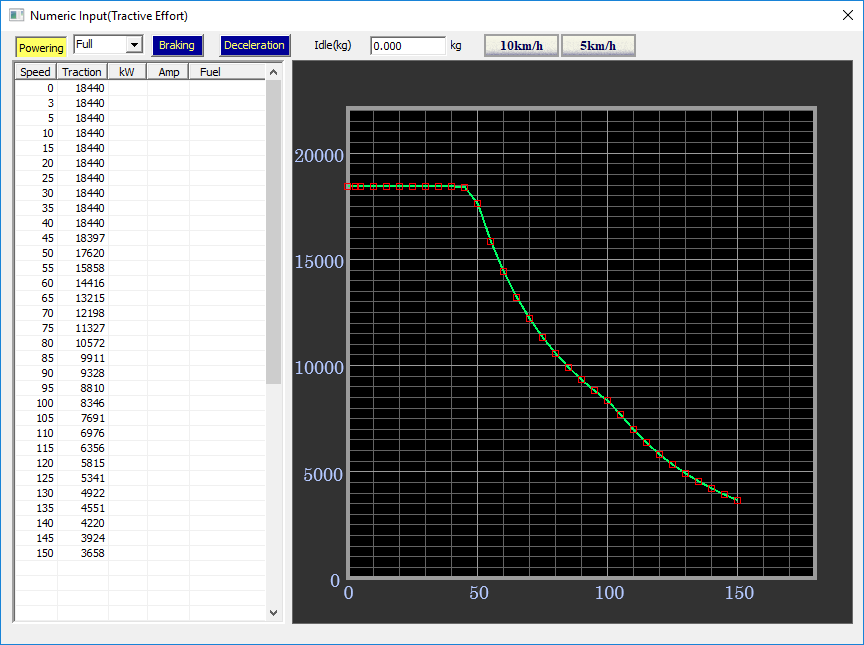Switch to Braking mode
The height and width of the screenshot is (645, 864).
(x=177, y=45)
